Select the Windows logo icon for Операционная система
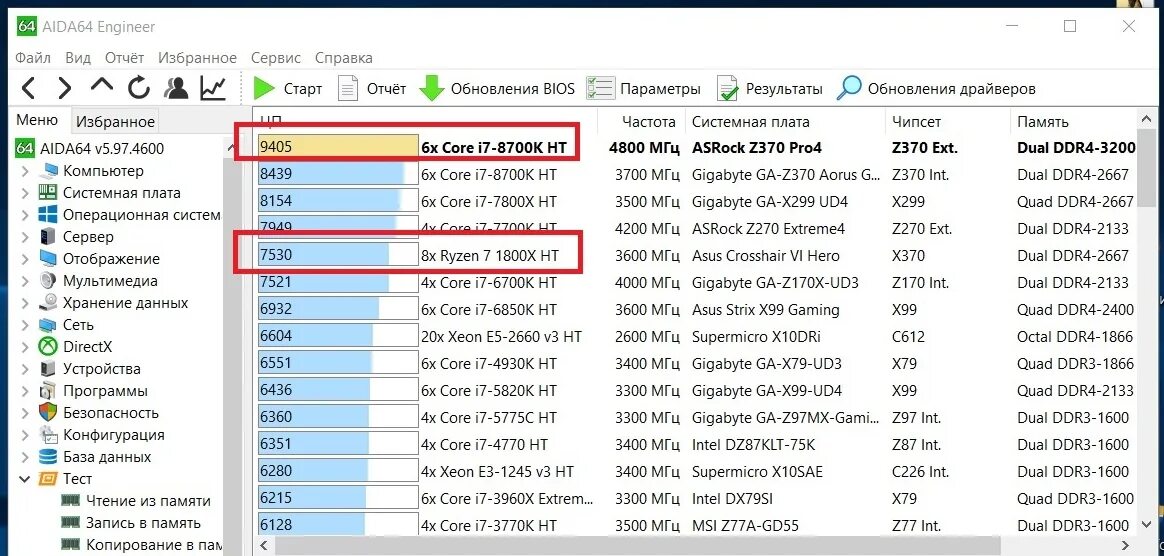 (x=48, y=215)
